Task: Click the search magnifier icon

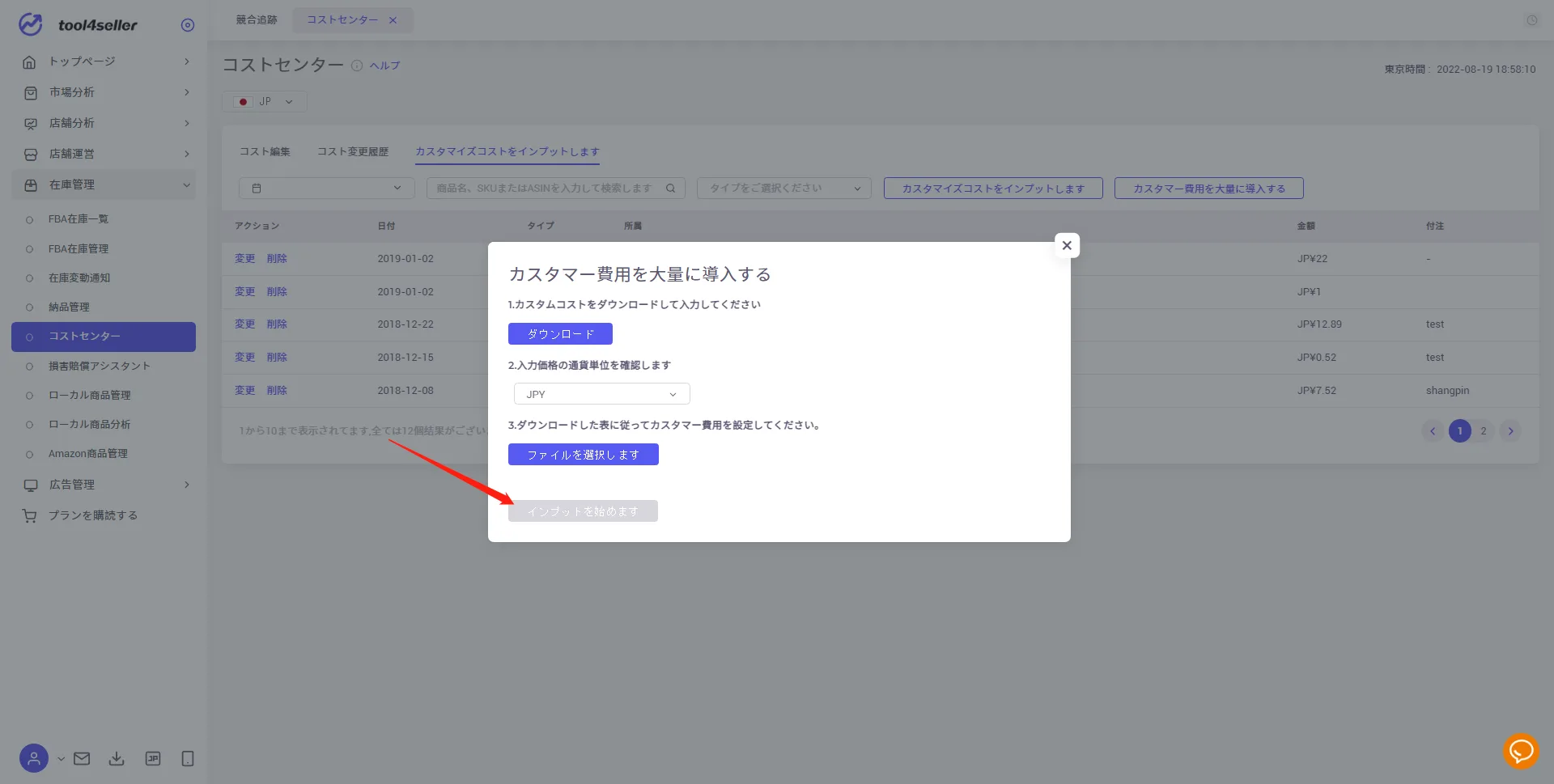Action: click(671, 188)
